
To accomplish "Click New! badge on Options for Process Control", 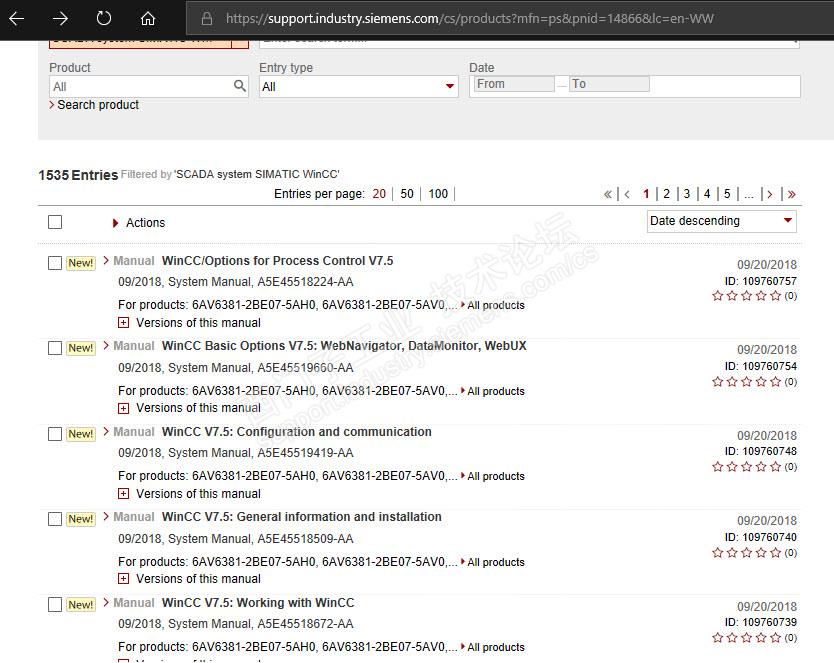I will tap(81, 263).
